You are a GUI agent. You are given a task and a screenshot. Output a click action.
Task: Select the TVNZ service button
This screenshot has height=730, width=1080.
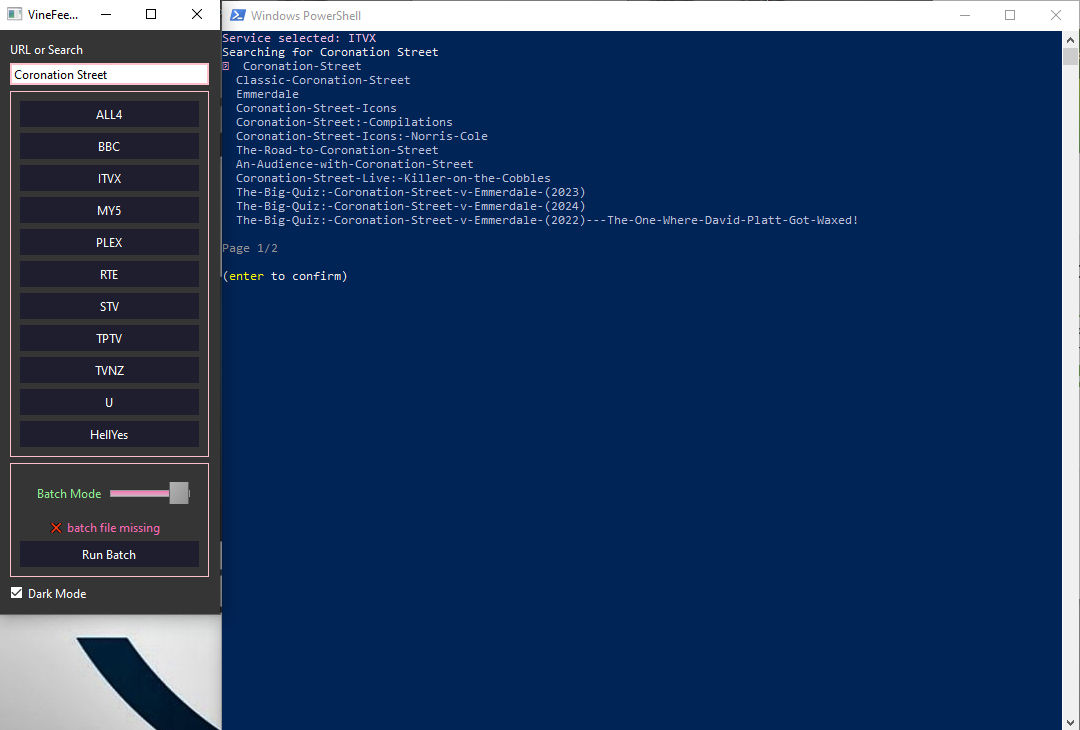point(109,371)
